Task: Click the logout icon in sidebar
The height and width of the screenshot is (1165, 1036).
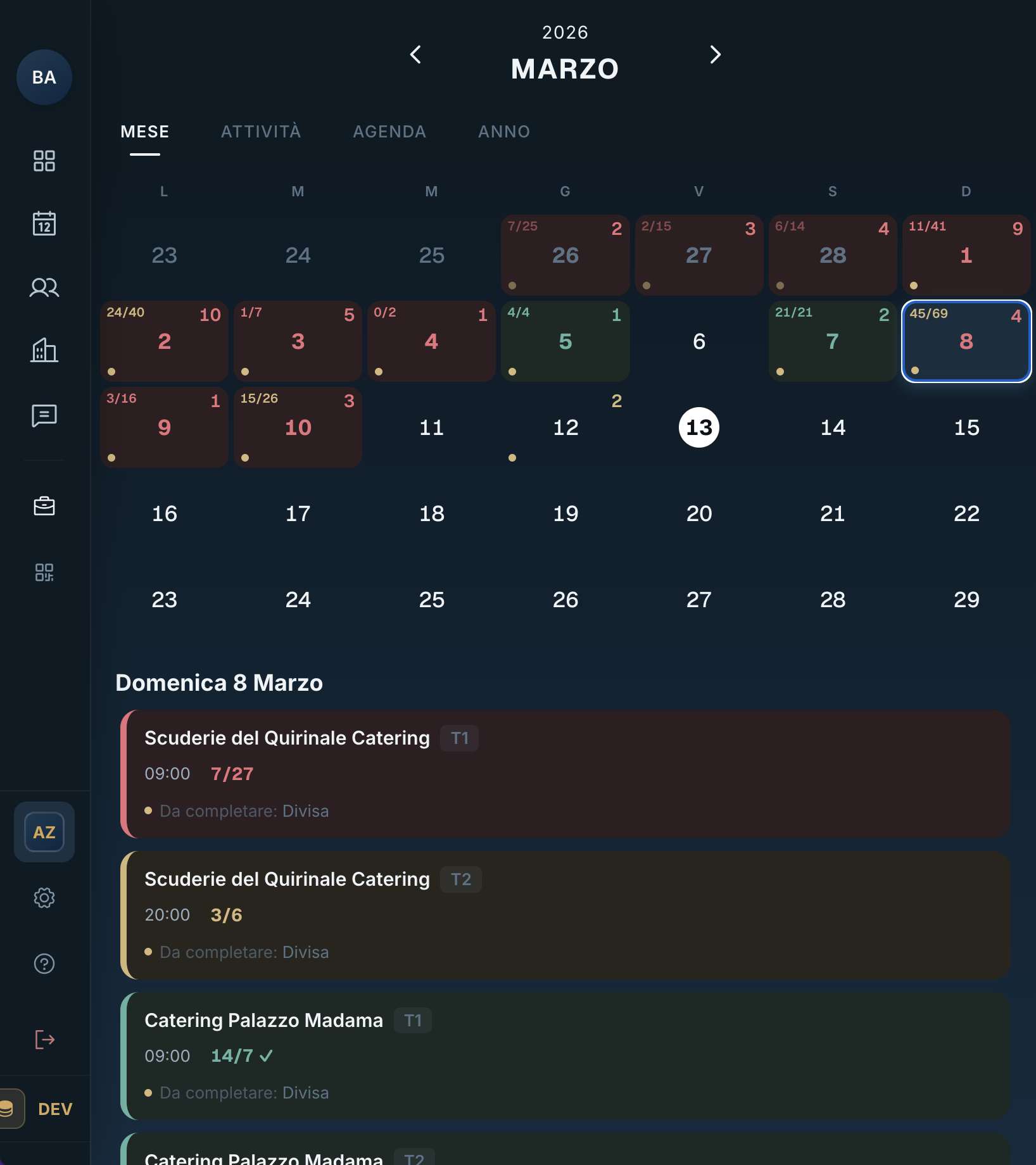Action: [x=44, y=1039]
